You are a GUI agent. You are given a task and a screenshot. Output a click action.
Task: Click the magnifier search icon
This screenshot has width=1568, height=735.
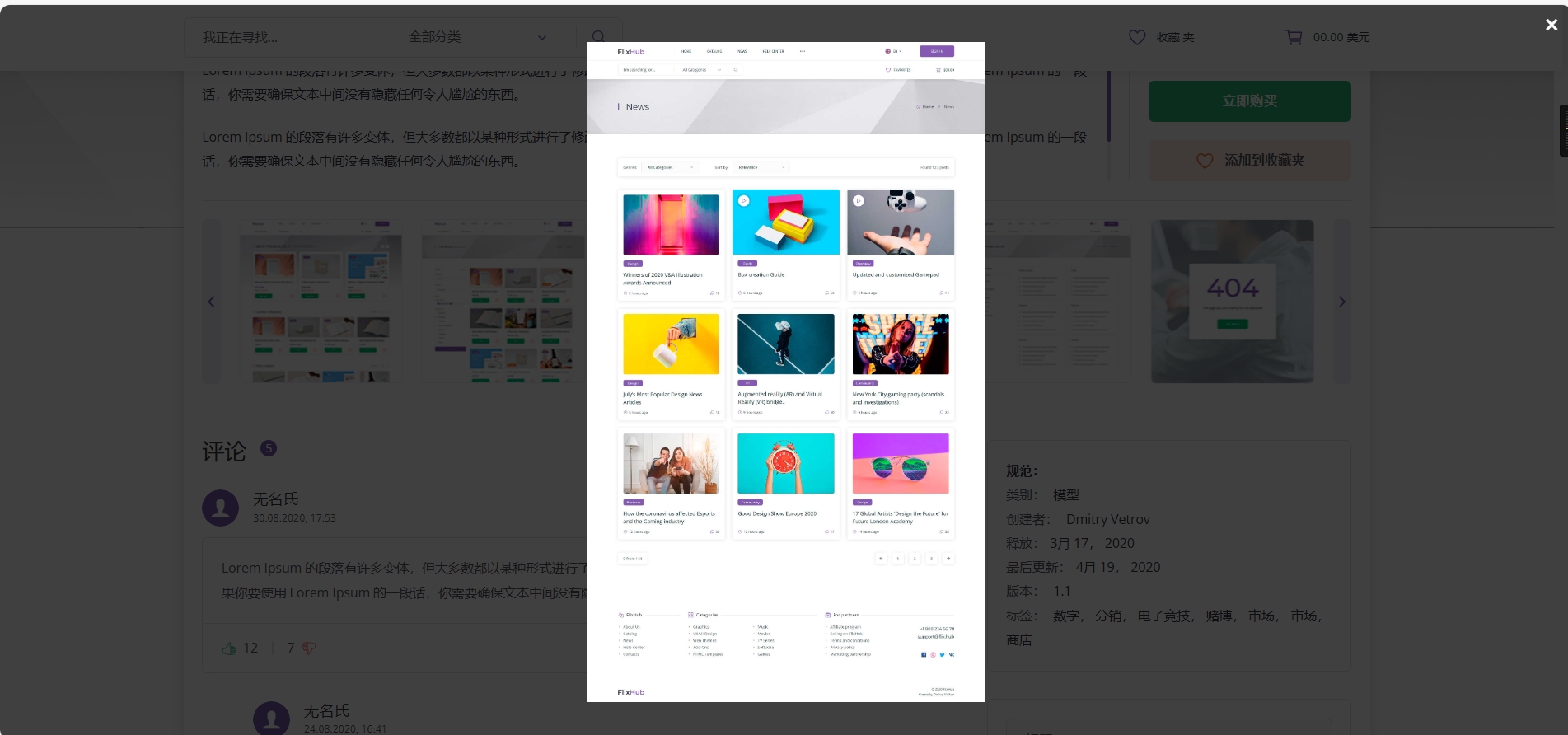point(599,37)
